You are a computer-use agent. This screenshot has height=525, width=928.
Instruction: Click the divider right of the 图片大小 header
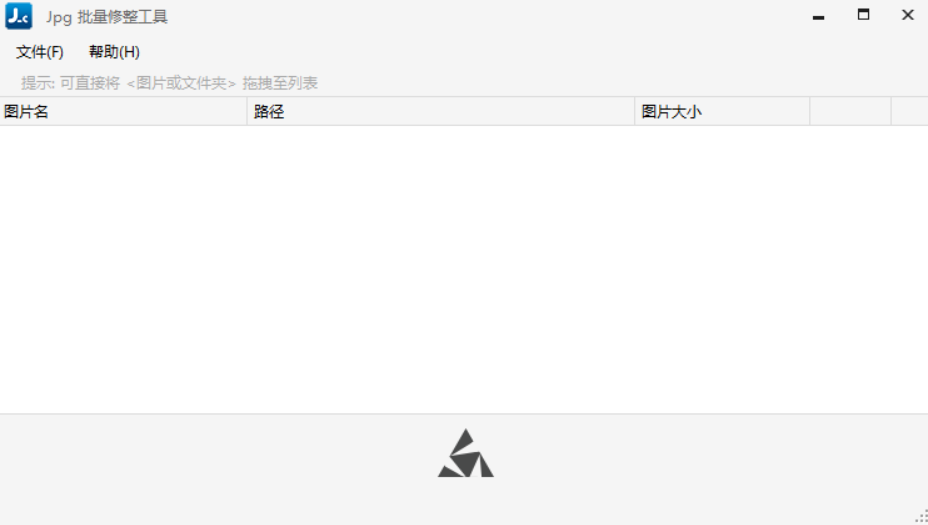click(810, 111)
